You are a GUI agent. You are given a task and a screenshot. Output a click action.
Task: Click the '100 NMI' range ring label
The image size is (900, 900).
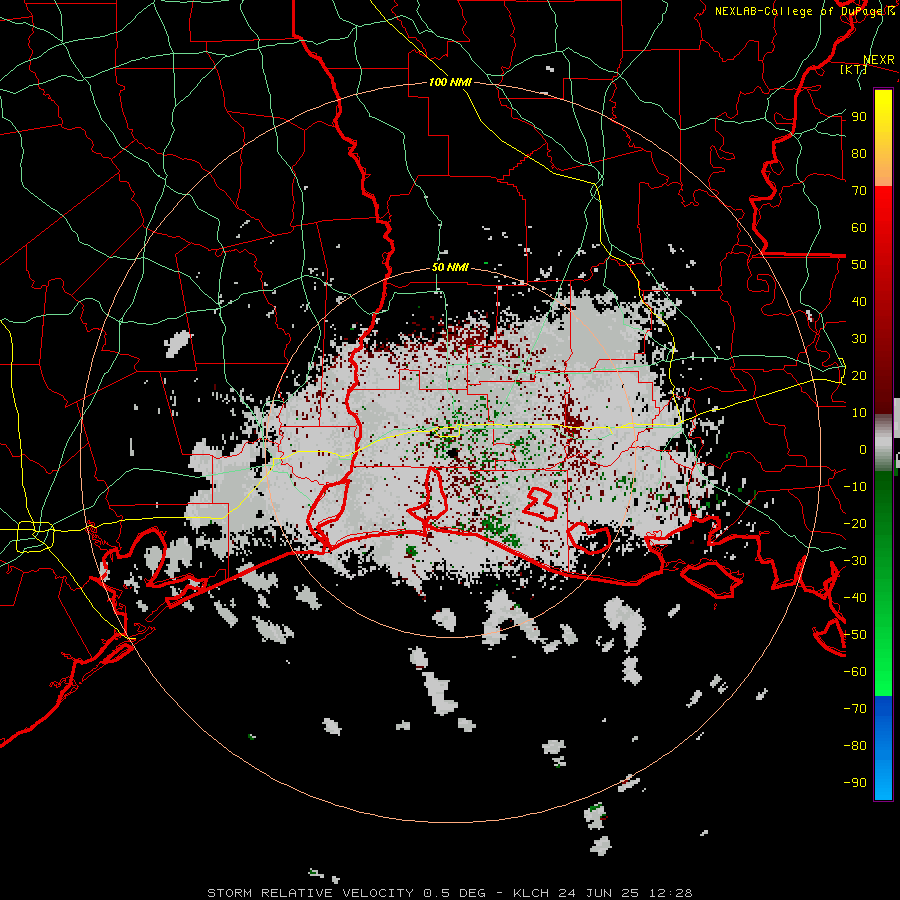[451, 82]
